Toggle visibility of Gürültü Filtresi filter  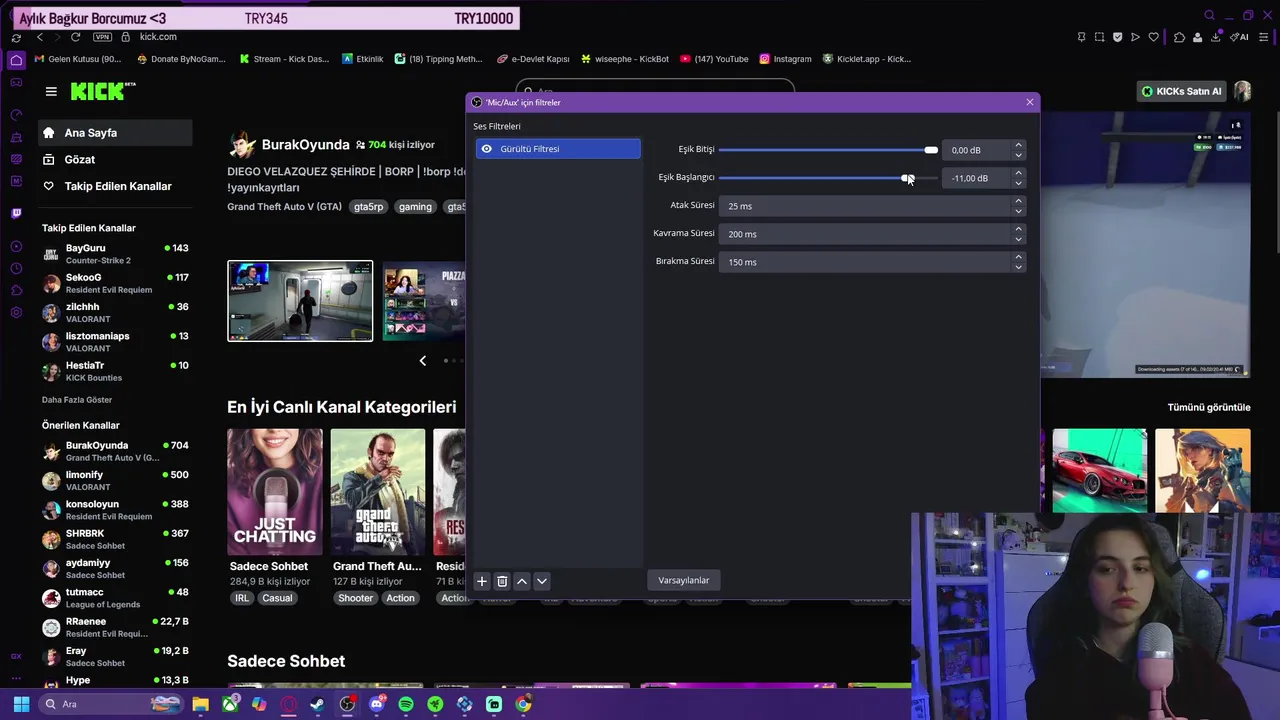click(486, 149)
